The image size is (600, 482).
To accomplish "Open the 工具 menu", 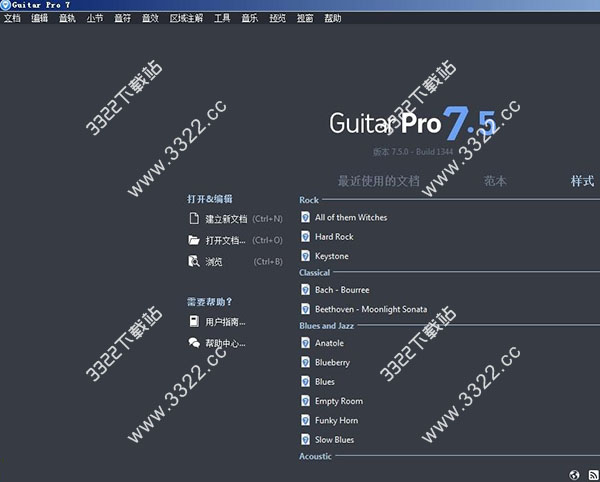I will coord(222,18).
